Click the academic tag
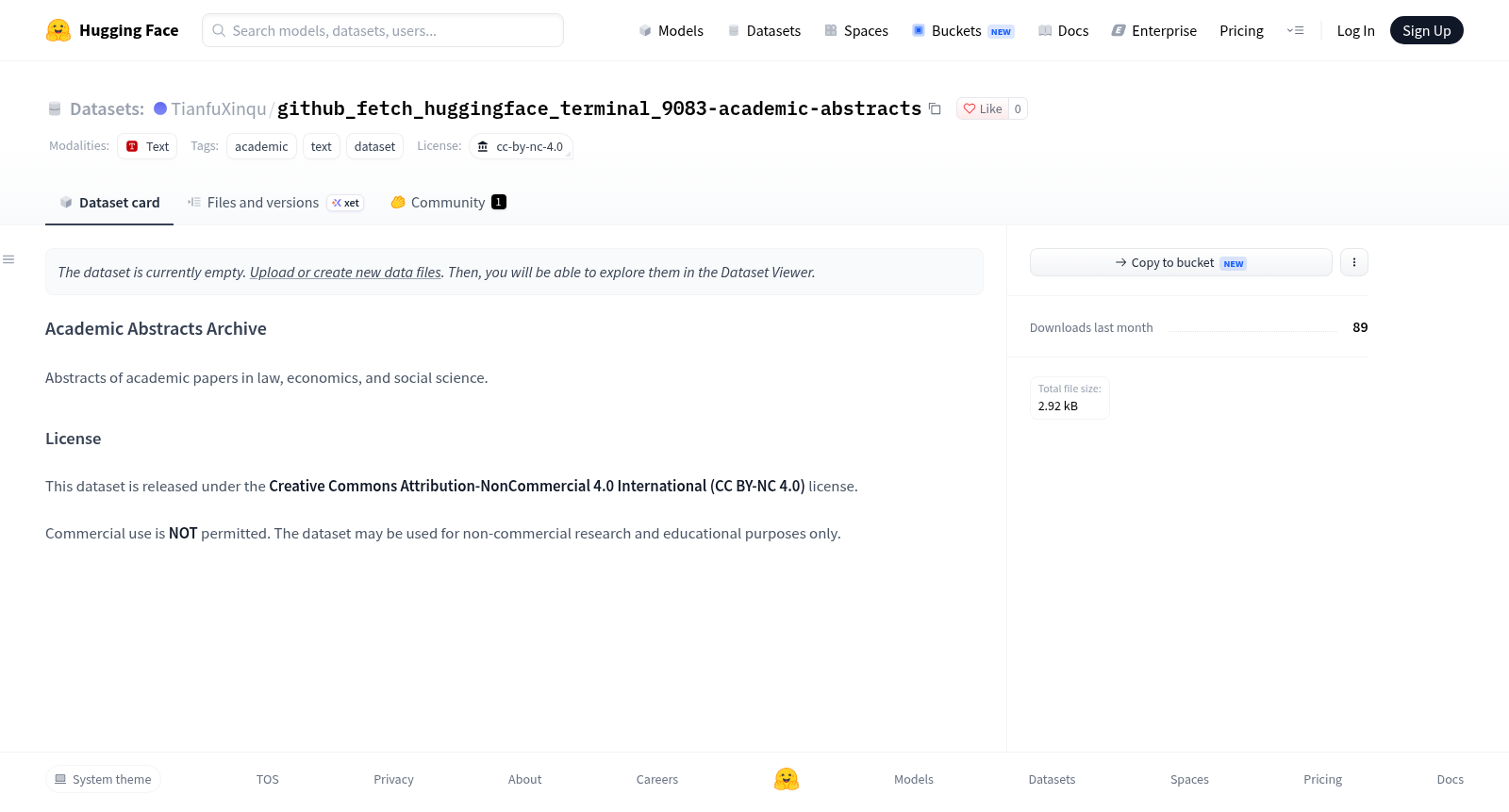Viewport: 1509px width, 812px height. pyautogui.click(x=261, y=146)
